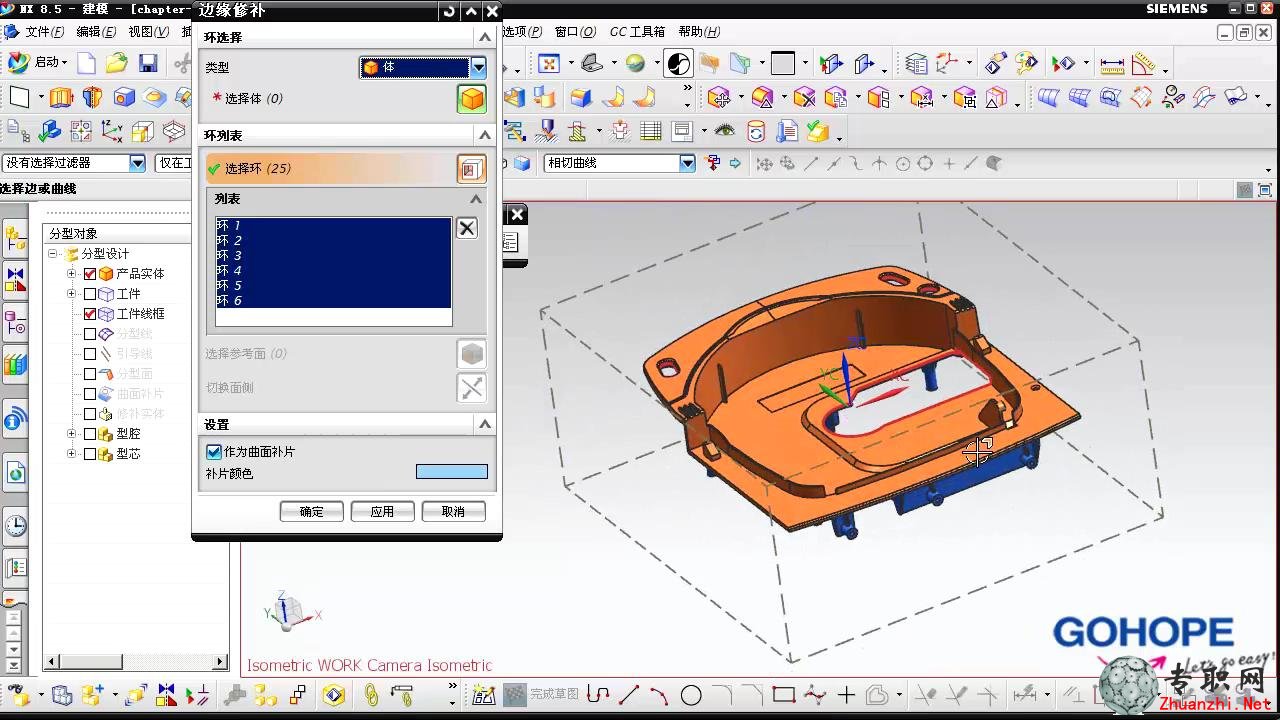Expand the 产品实体 tree node
The width and height of the screenshot is (1280, 720).
[x=72, y=274]
